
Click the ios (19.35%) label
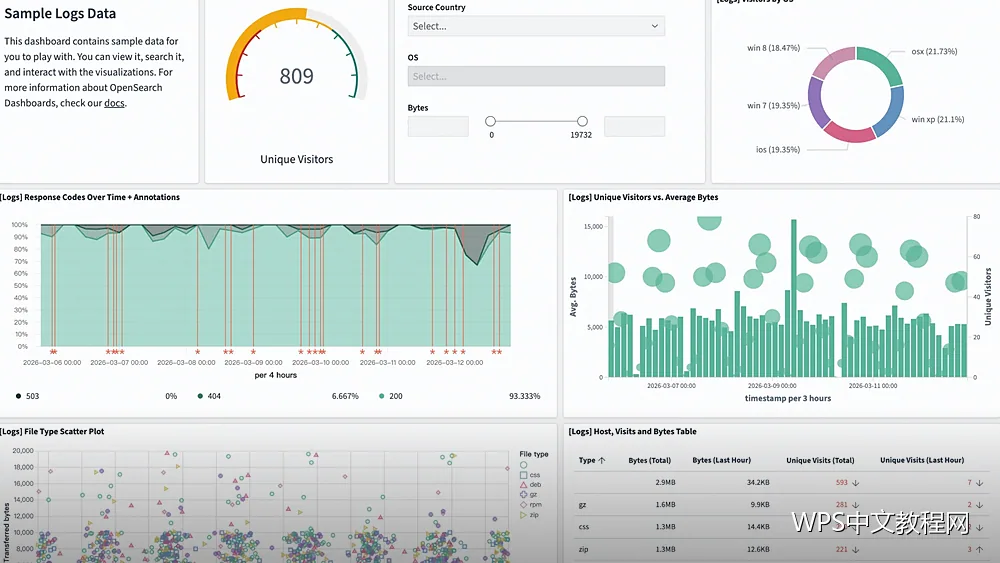click(x=777, y=150)
